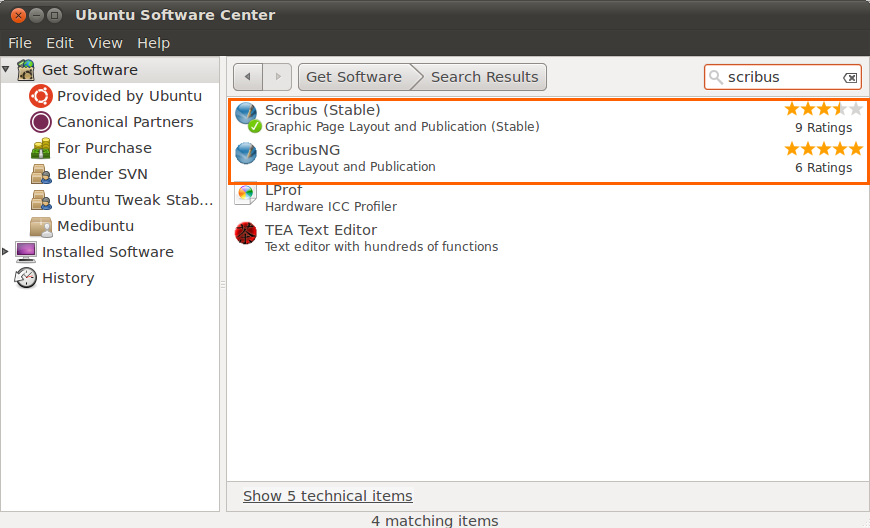
Task: Expand the Installed Software tree section
Action: coord(5,252)
